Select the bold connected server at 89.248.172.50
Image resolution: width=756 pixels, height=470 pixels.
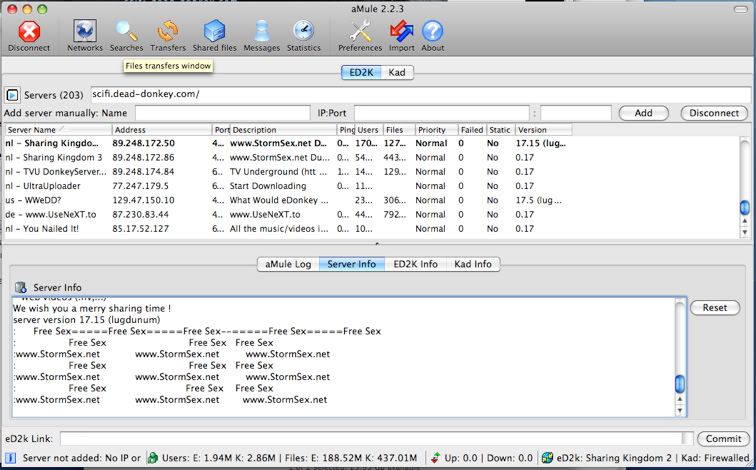(x=371, y=143)
